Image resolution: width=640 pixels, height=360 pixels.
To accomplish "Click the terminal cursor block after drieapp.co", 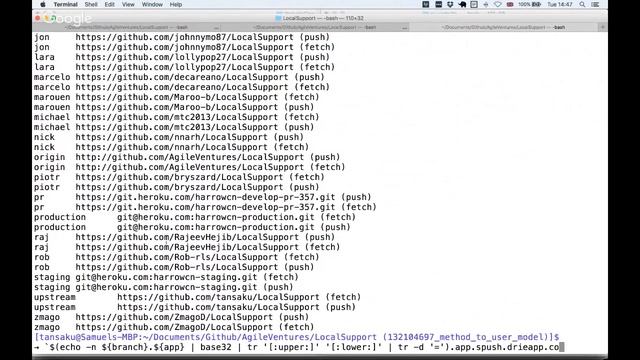I will 562,347.
